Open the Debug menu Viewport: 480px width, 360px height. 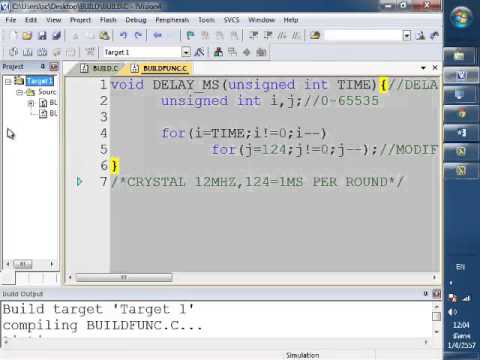(136, 20)
